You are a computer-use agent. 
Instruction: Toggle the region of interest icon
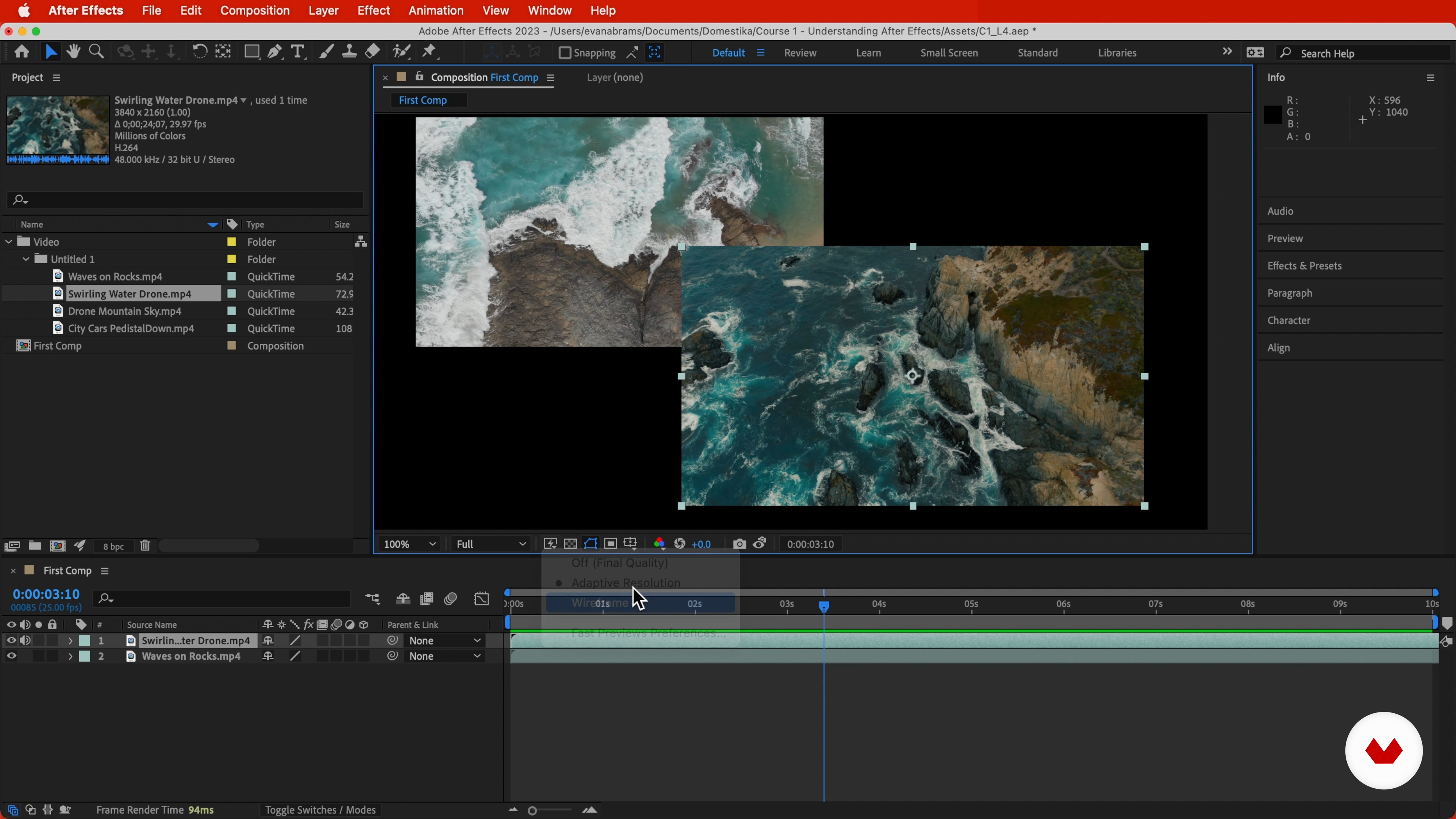(x=610, y=544)
